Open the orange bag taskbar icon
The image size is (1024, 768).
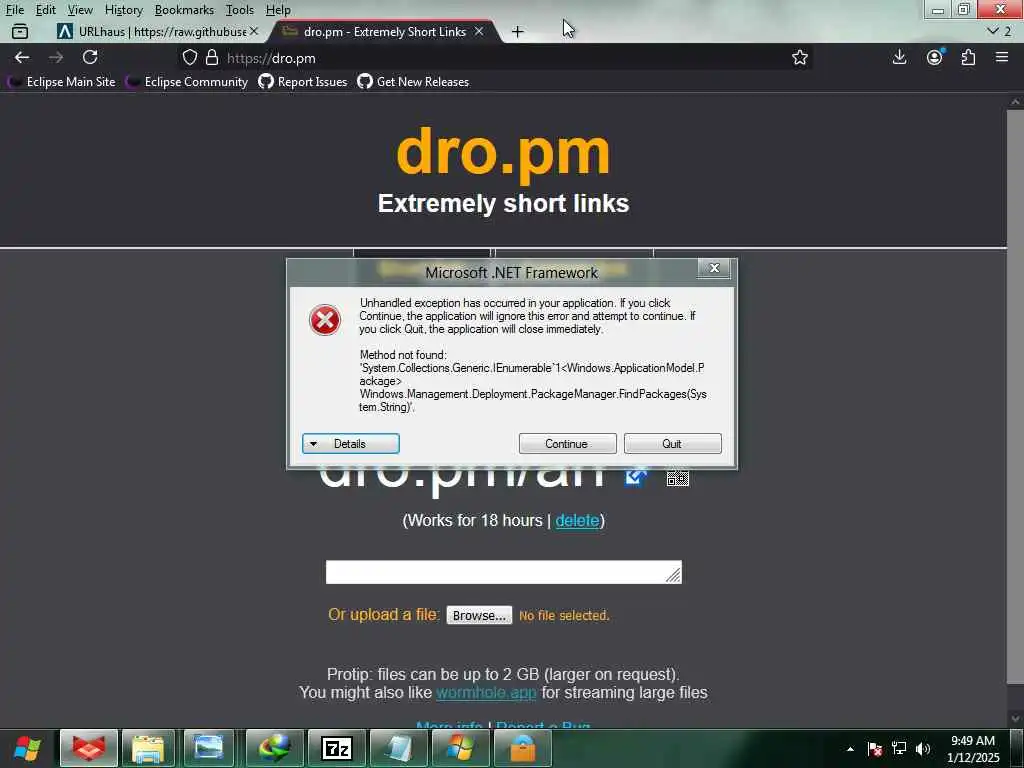(522, 748)
